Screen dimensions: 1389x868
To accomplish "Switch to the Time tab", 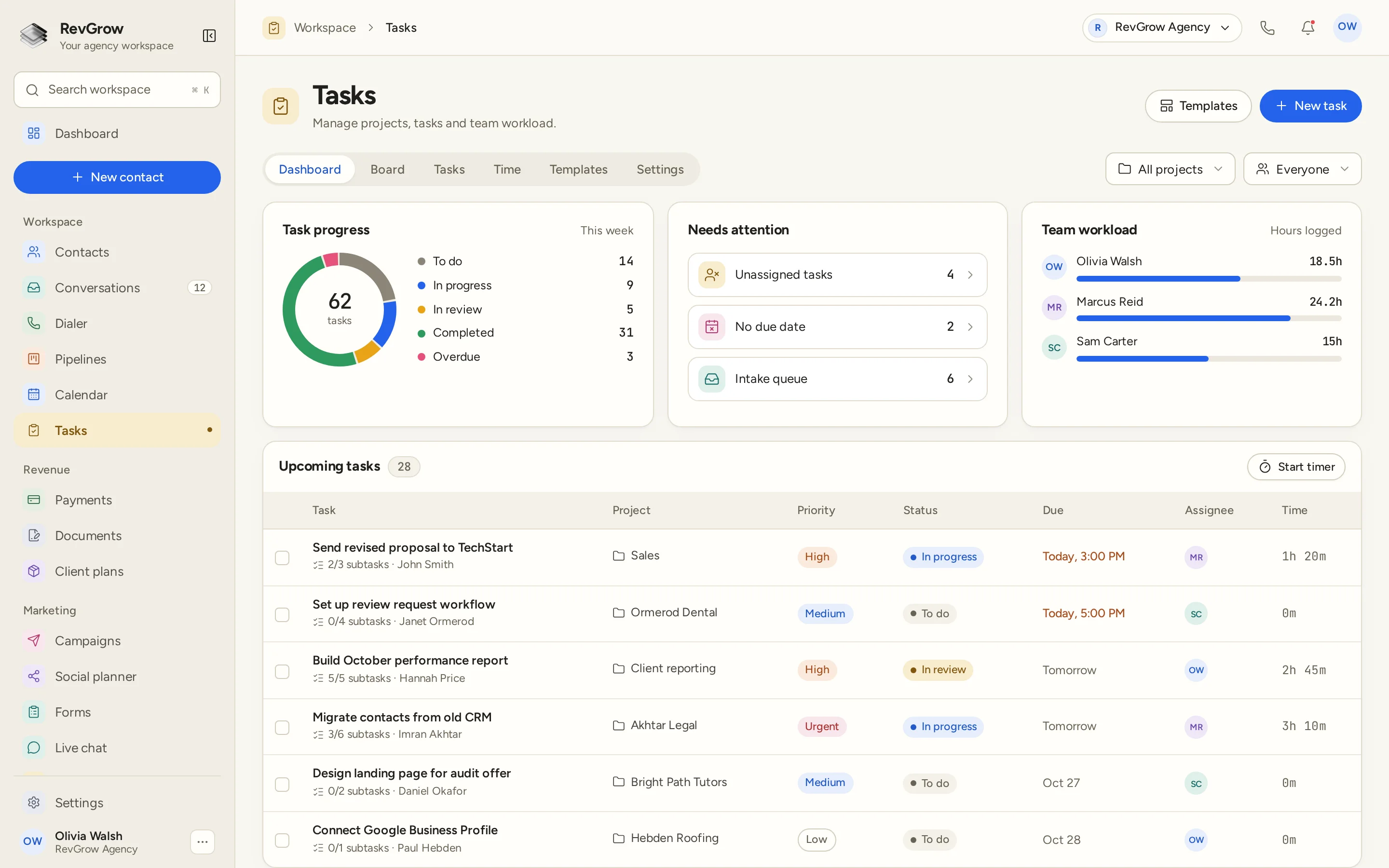I will pos(507,169).
